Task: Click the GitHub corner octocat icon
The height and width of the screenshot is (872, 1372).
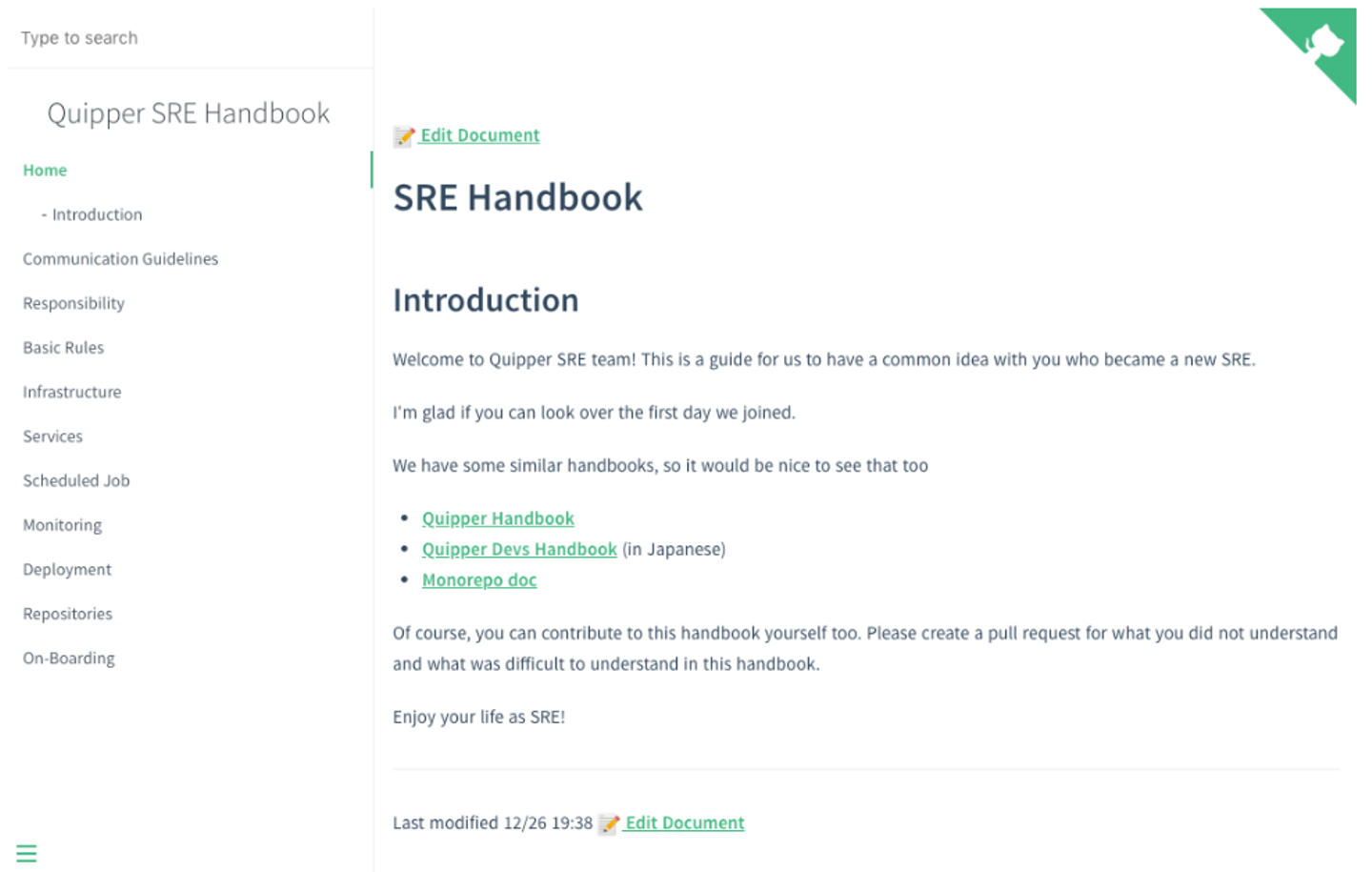Action: point(1323,43)
